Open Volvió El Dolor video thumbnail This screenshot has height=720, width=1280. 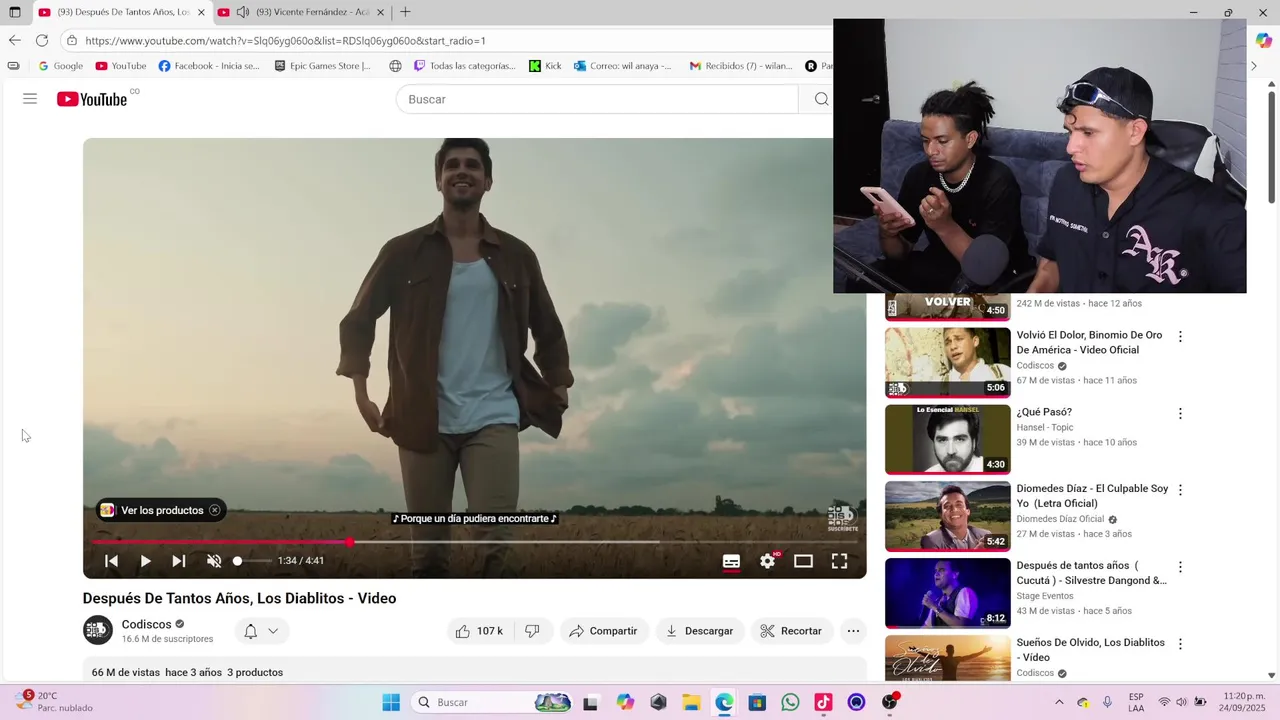coord(948,362)
